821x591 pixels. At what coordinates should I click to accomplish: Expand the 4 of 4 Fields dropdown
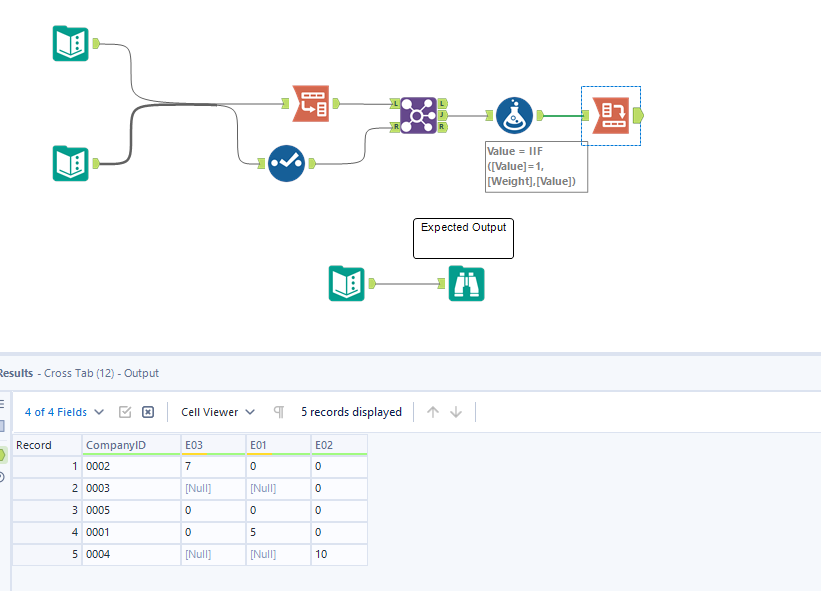click(x=64, y=412)
